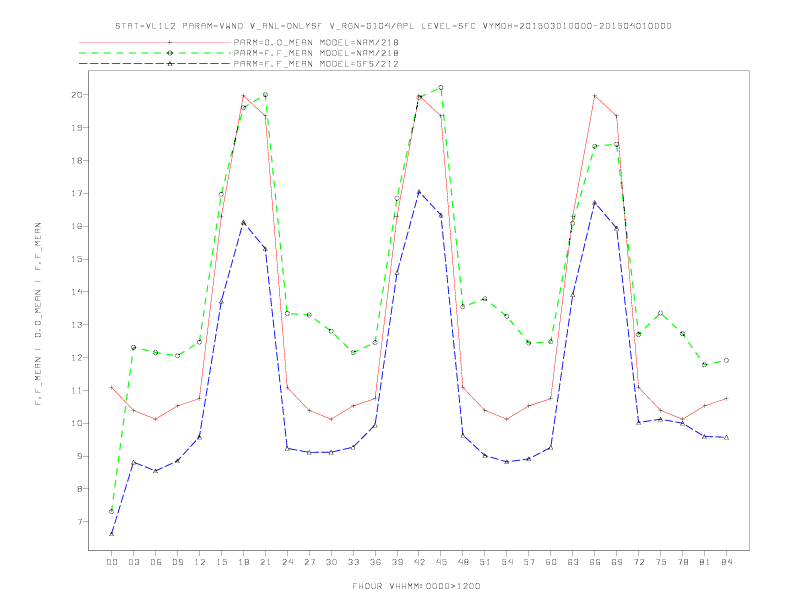Click y-axis tick label 8
Image resolution: width=792 pixels, height=612 pixels.
[x=80, y=489]
